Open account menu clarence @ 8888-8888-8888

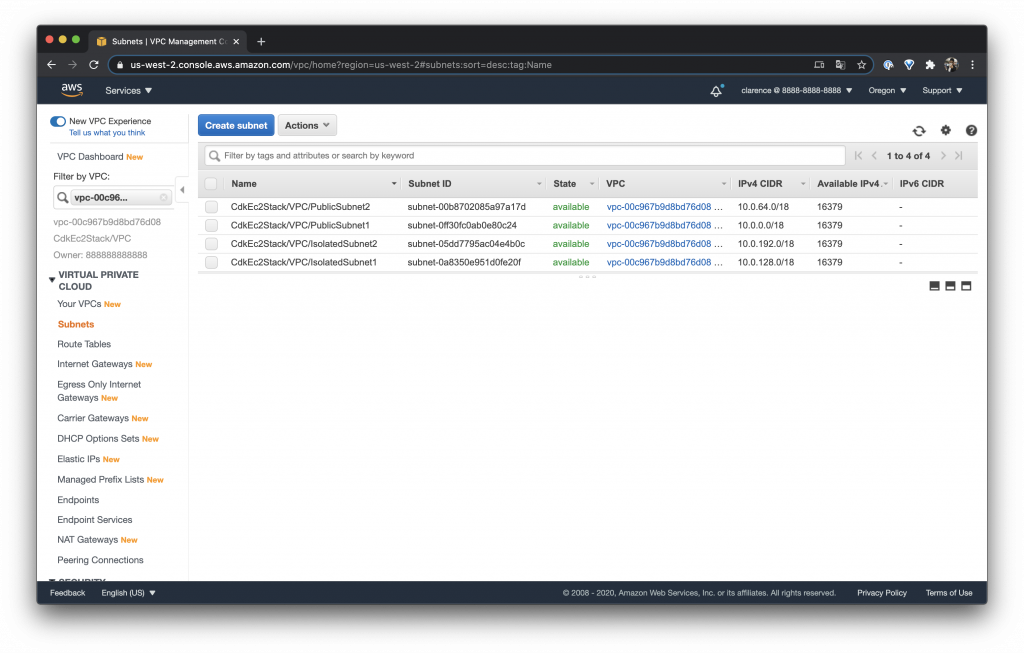point(796,91)
